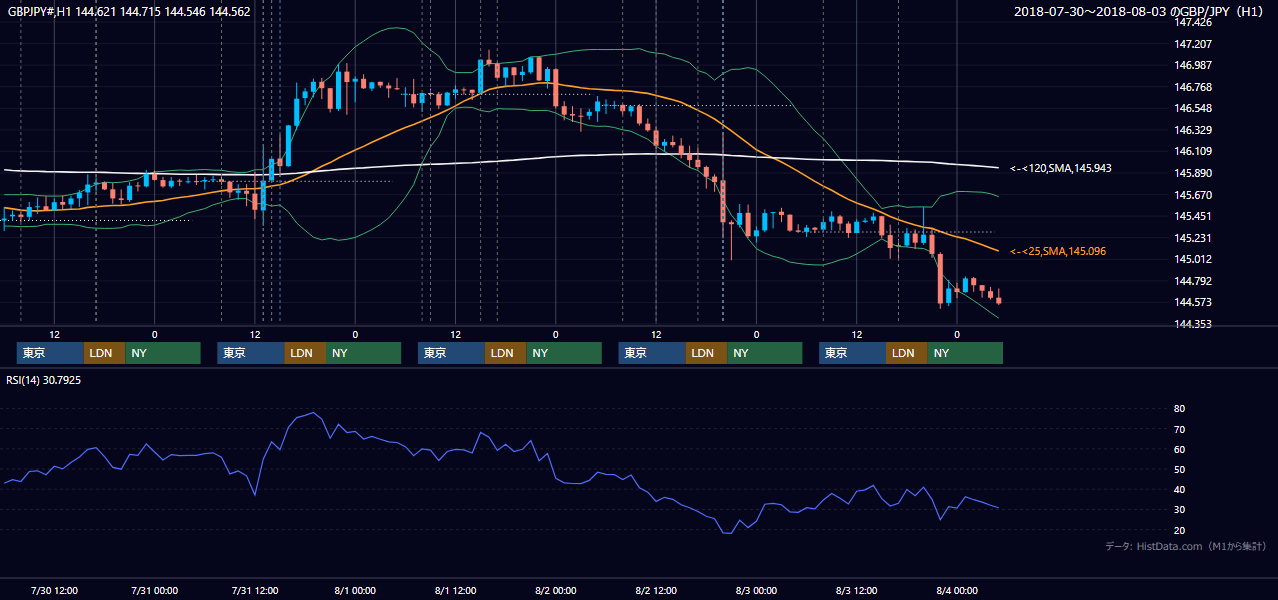
Task: Select the leftmost NY session block
Action: (163, 353)
